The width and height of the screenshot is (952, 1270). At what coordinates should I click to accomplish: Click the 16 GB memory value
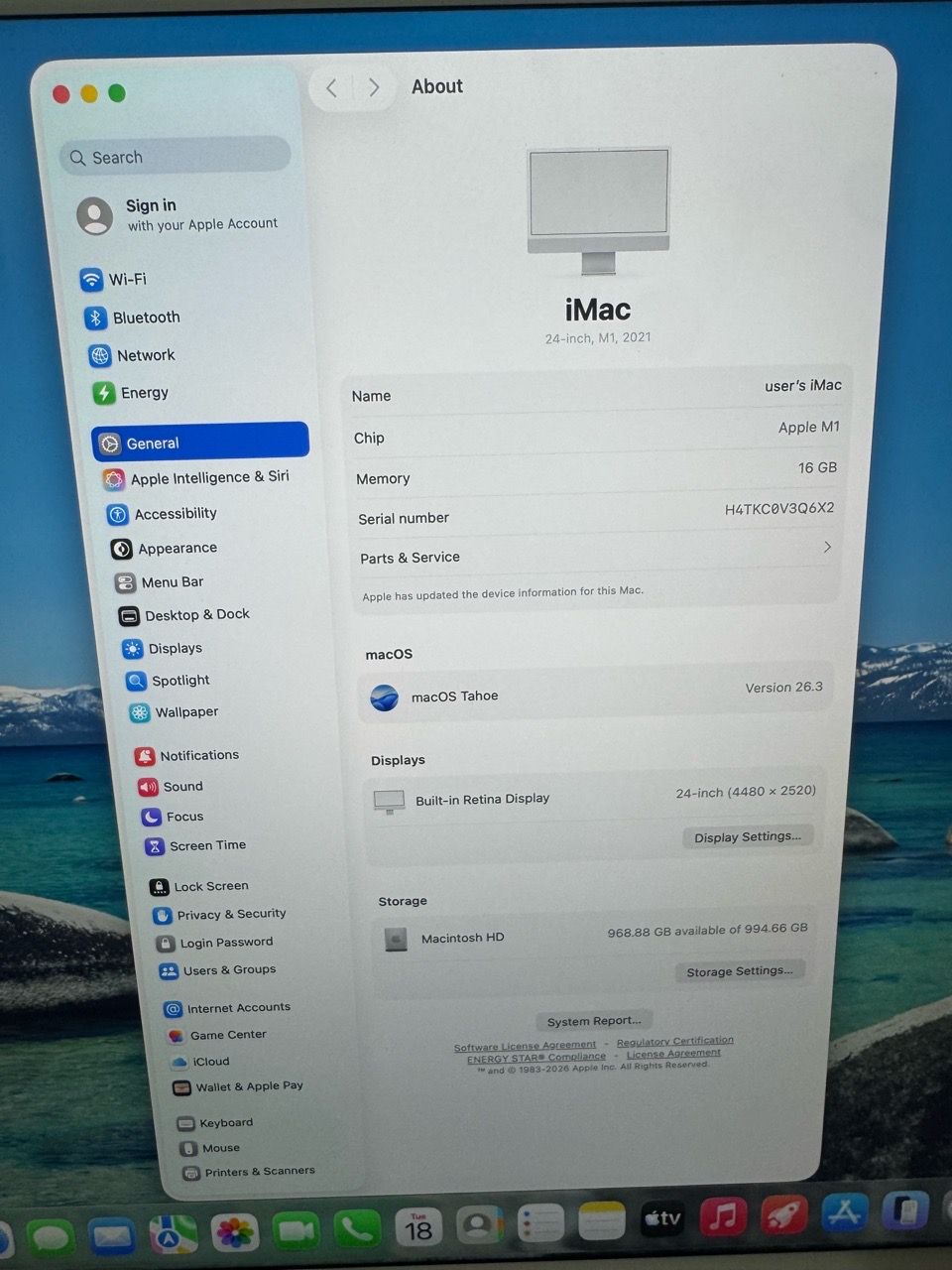[x=817, y=467]
